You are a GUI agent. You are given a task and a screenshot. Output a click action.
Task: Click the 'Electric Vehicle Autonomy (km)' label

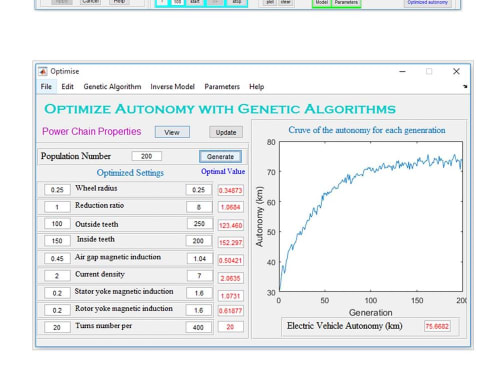(345, 326)
